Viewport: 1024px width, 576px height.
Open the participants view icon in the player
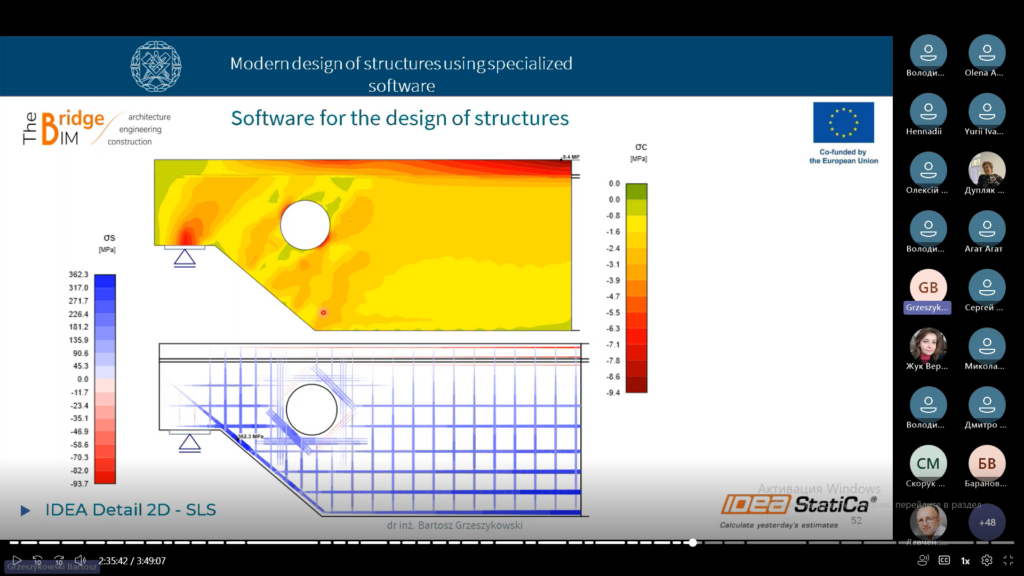click(x=922, y=561)
